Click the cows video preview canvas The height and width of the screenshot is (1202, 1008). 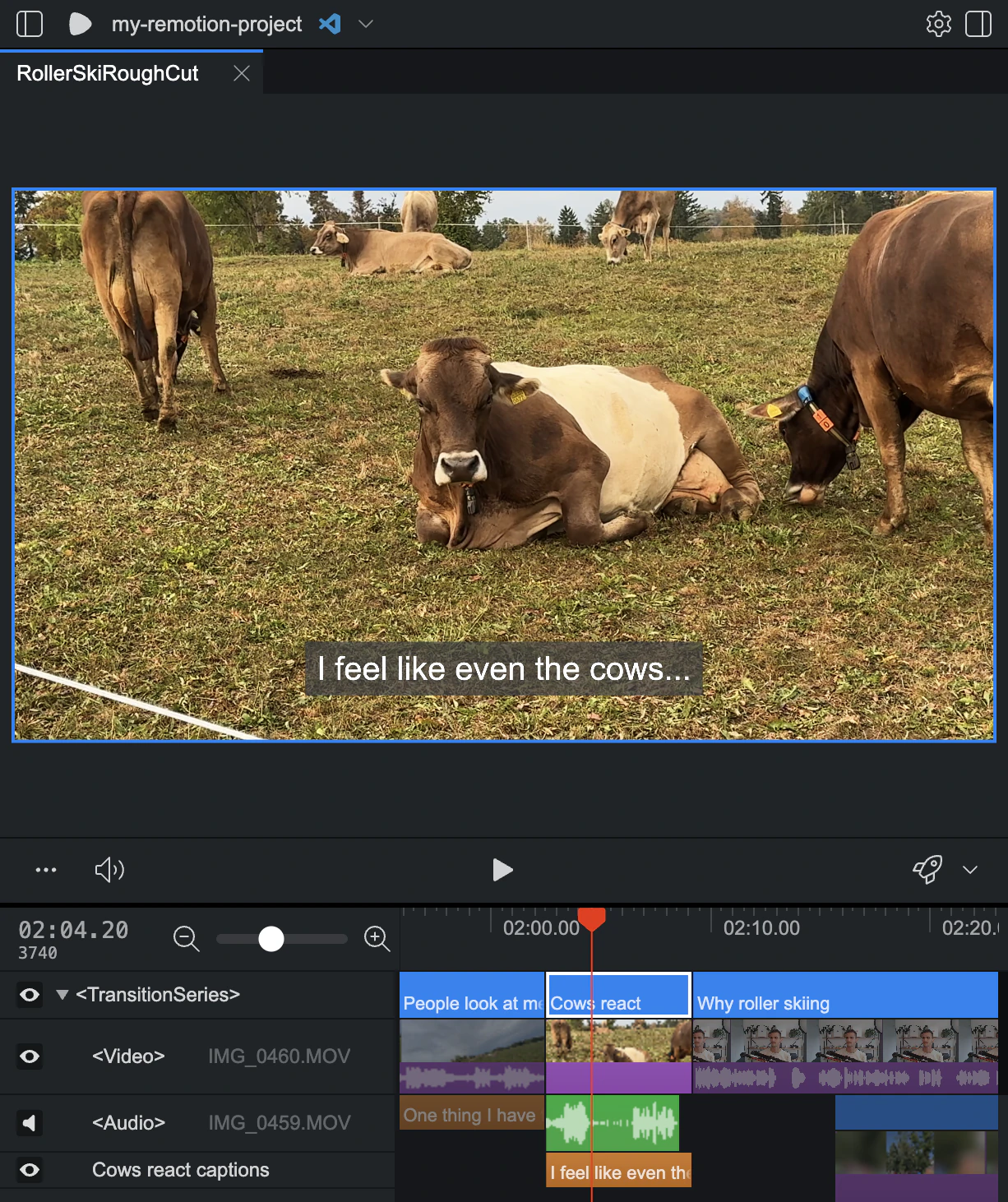pyautogui.click(x=504, y=465)
